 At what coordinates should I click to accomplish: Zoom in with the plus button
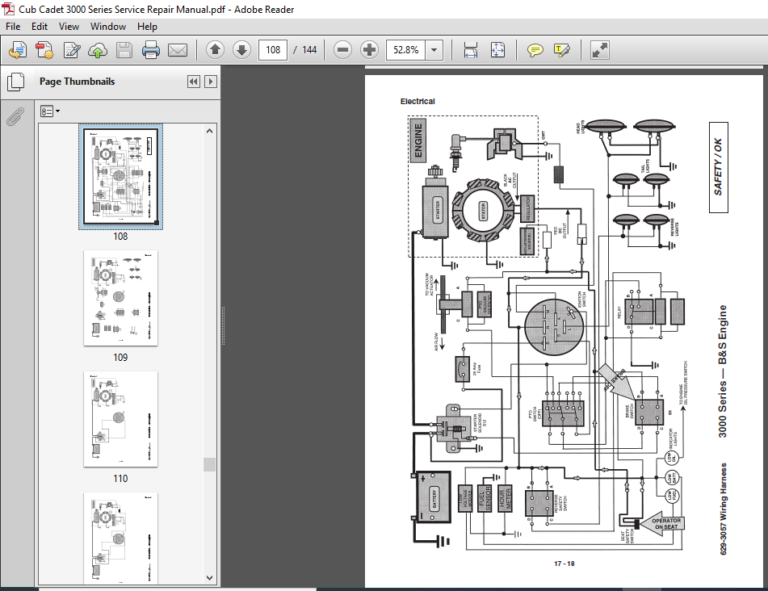coord(369,50)
